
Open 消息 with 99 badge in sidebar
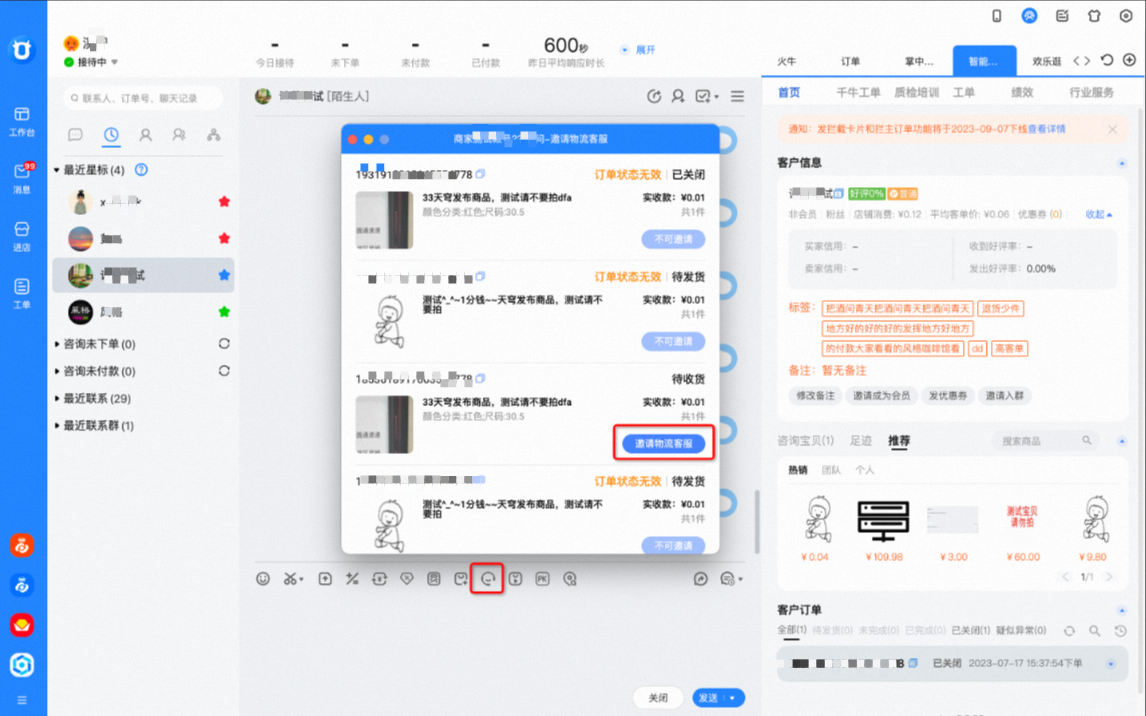click(x=22, y=178)
